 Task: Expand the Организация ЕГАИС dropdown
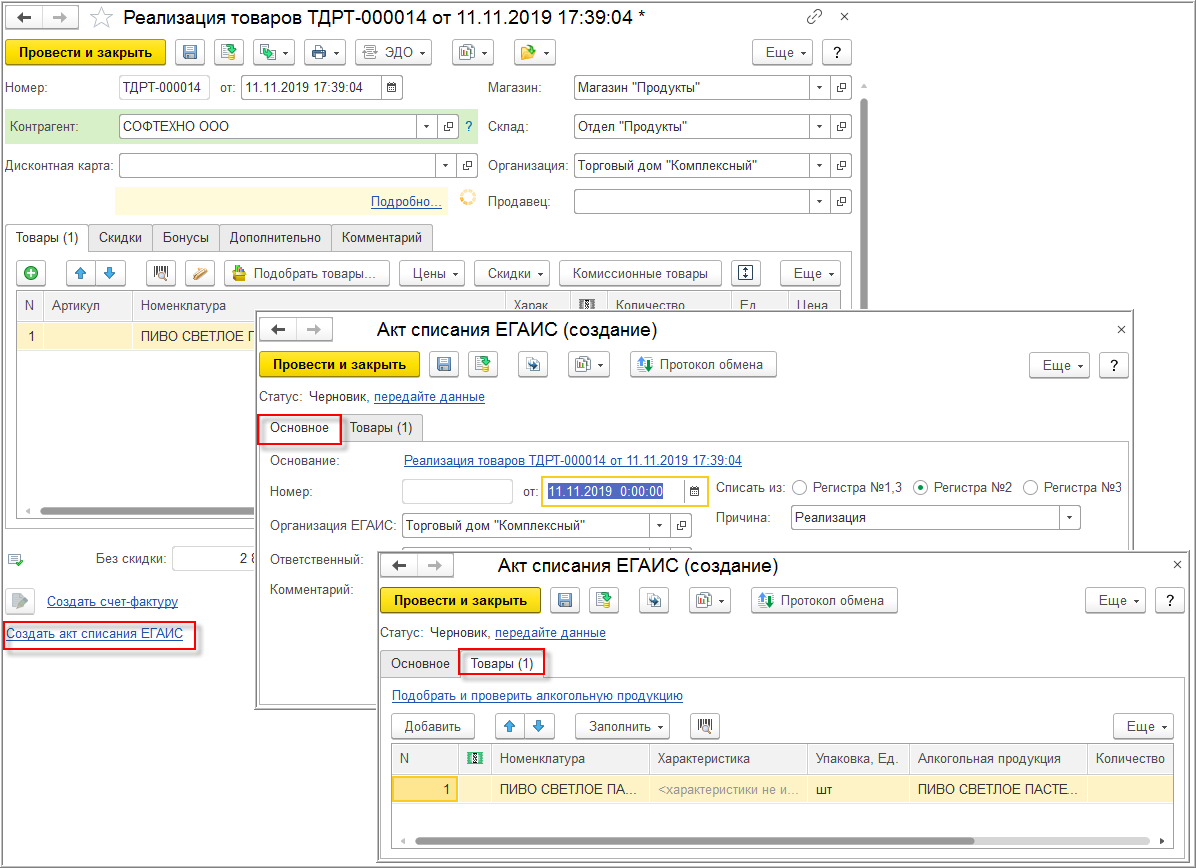[x=660, y=526]
